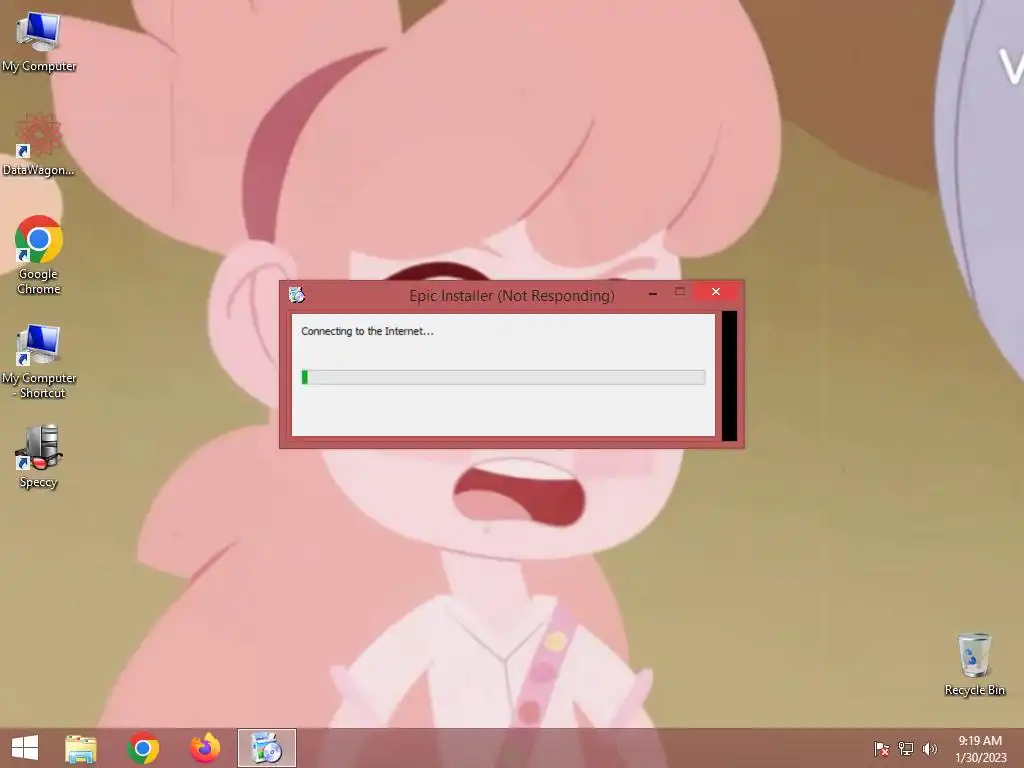Select the Speccy desktop shortcut
Viewport: 1024px width, 768px height.
point(39,456)
